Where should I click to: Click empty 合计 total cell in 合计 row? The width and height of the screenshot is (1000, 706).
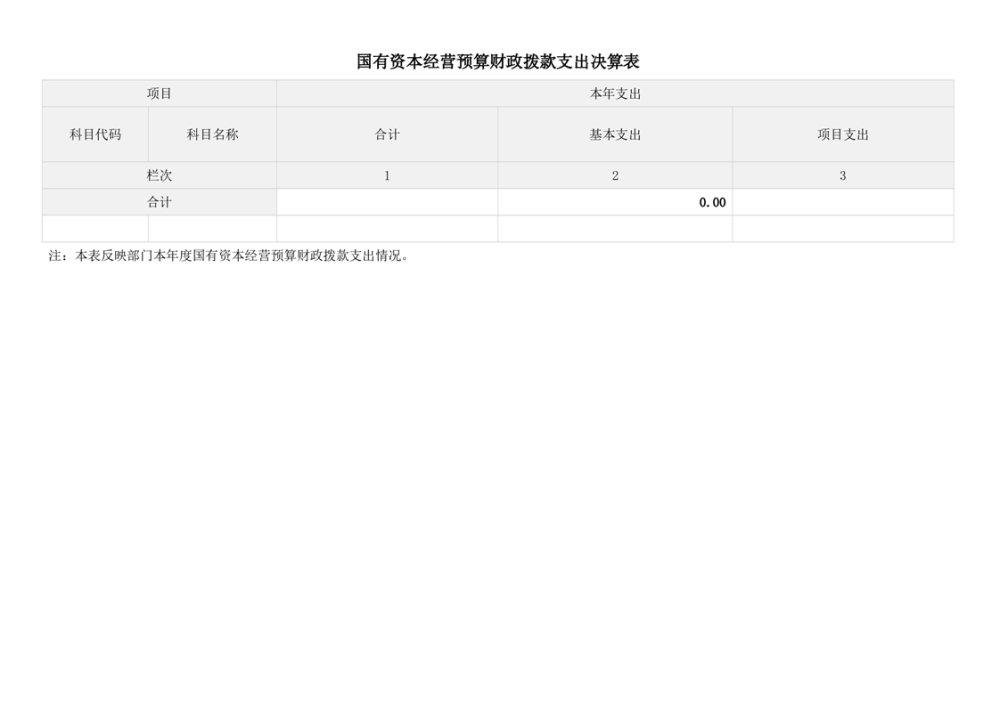[x=387, y=202]
